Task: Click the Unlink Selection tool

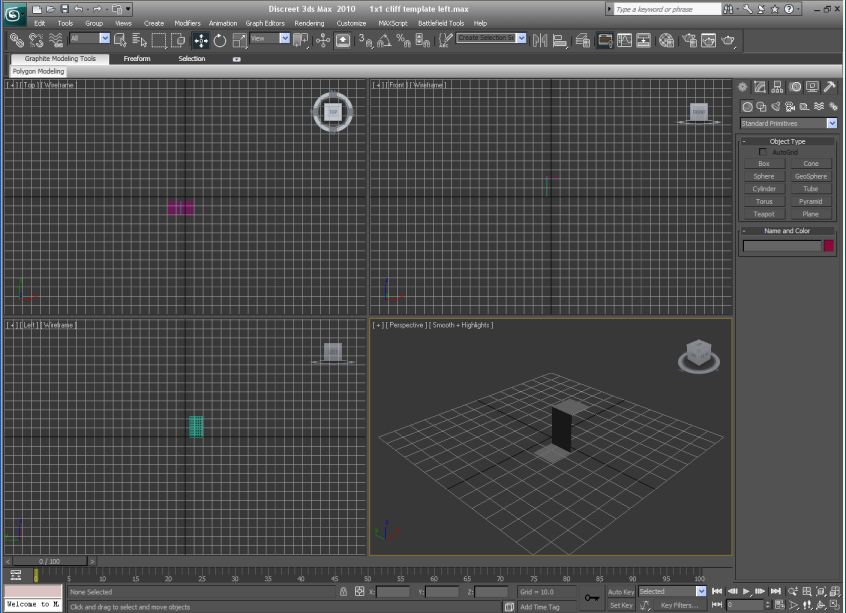Action: pyautogui.click(x=36, y=40)
